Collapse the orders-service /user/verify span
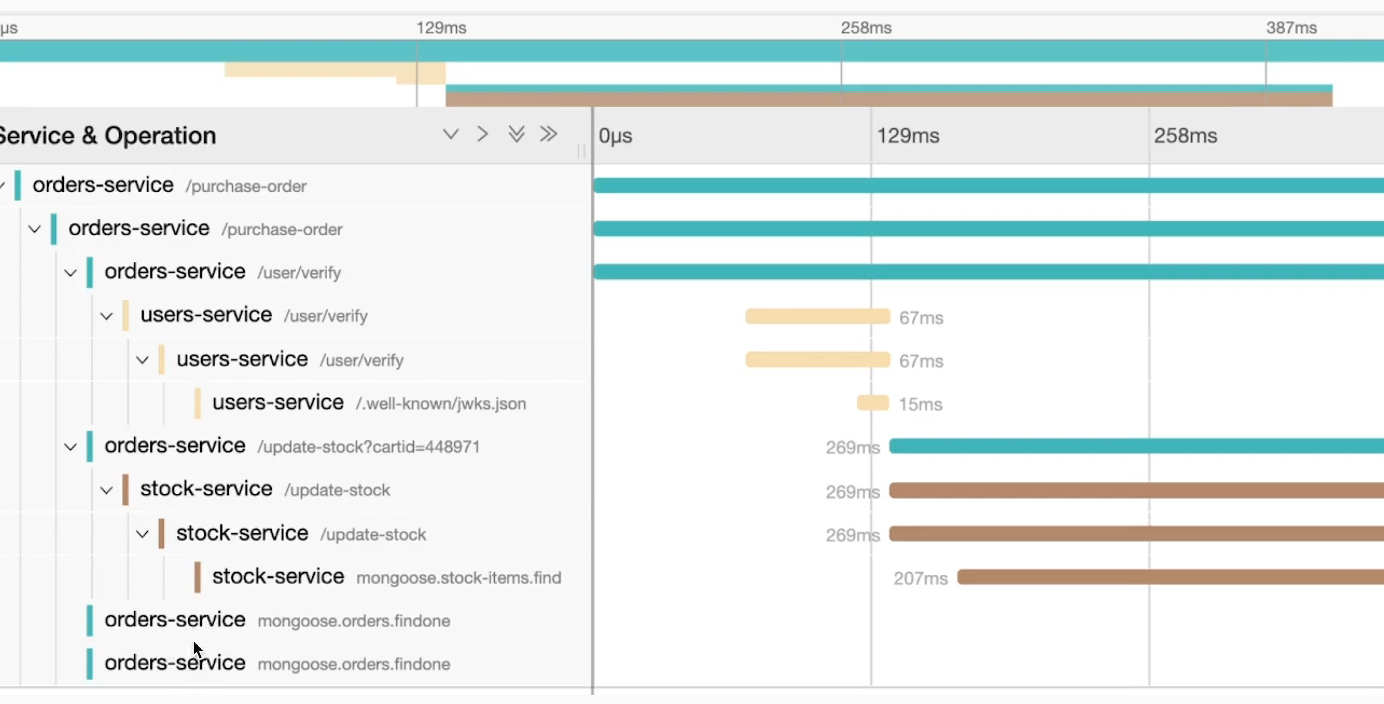Image resolution: width=1384 pixels, height=704 pixels. [70, 273]
